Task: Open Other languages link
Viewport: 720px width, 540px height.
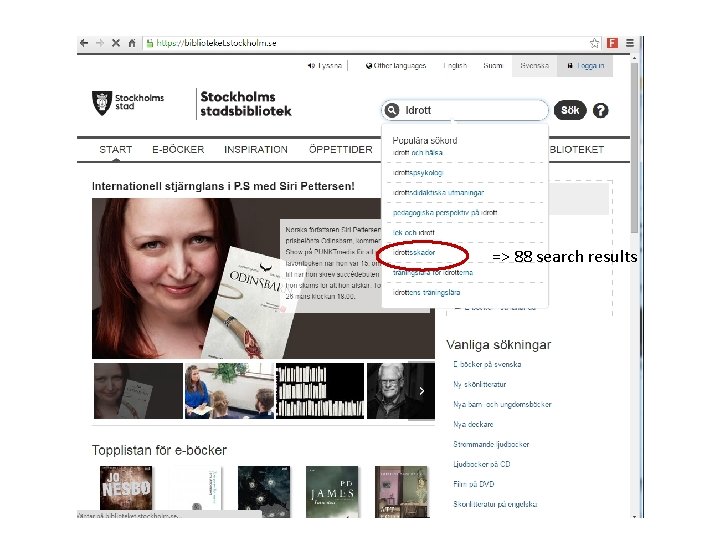Action: (x=396, y=66)
